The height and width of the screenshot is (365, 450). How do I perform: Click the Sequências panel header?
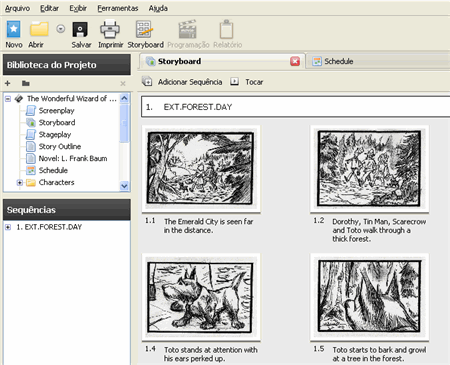click(67, 210)
